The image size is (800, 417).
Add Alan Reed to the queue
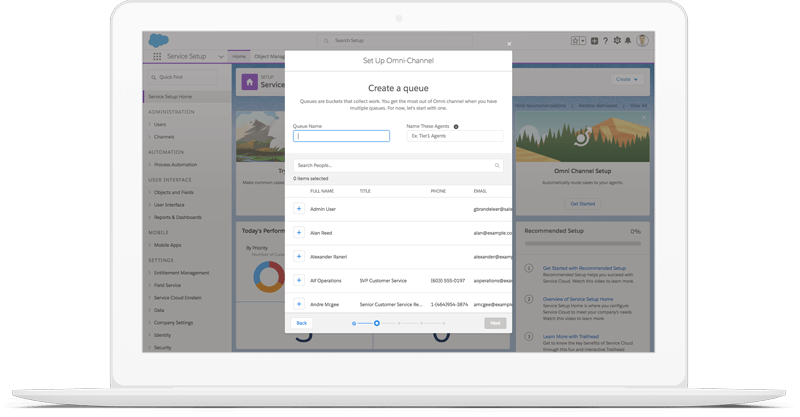(x=298, y=232)
